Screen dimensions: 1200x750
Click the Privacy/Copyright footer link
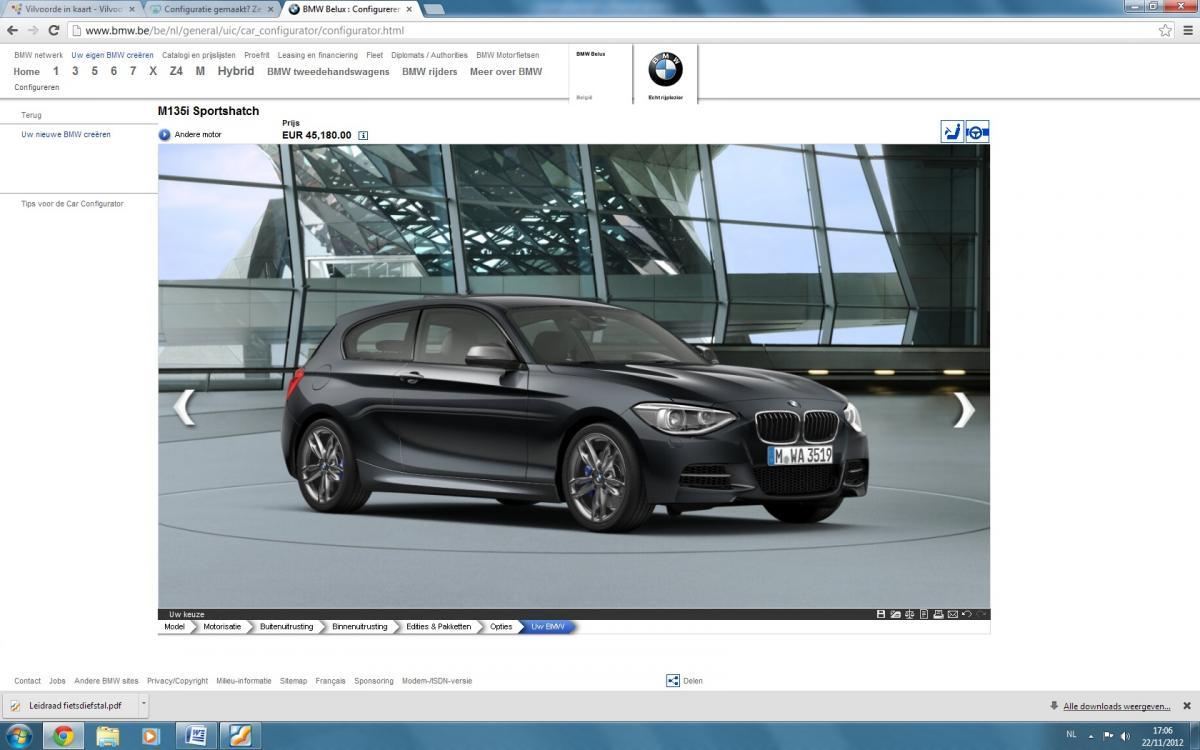(178, 681)
